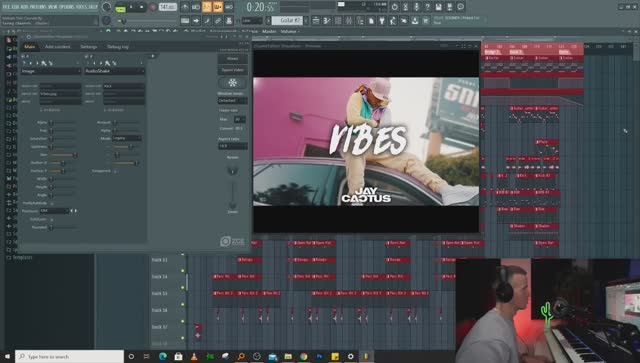This screenshot has height=363, width=640.
Task: Open the Line snap dropdown
Action: (252, 20)
